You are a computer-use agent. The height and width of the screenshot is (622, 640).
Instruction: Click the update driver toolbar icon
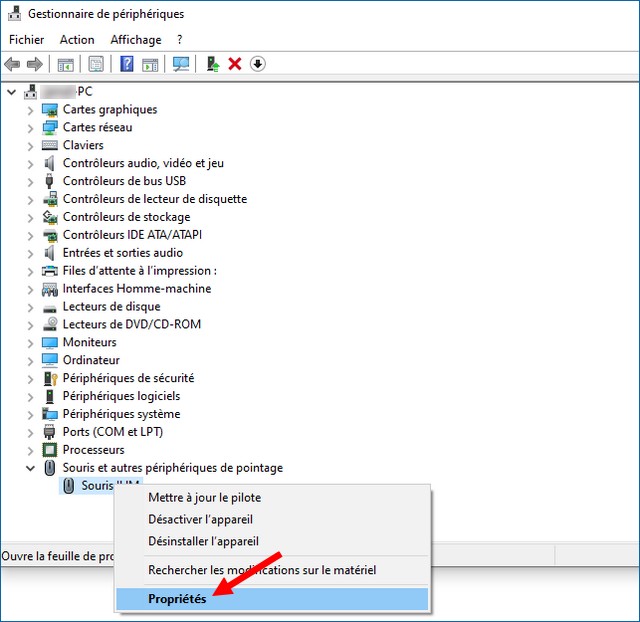click(x=212, y=64)
